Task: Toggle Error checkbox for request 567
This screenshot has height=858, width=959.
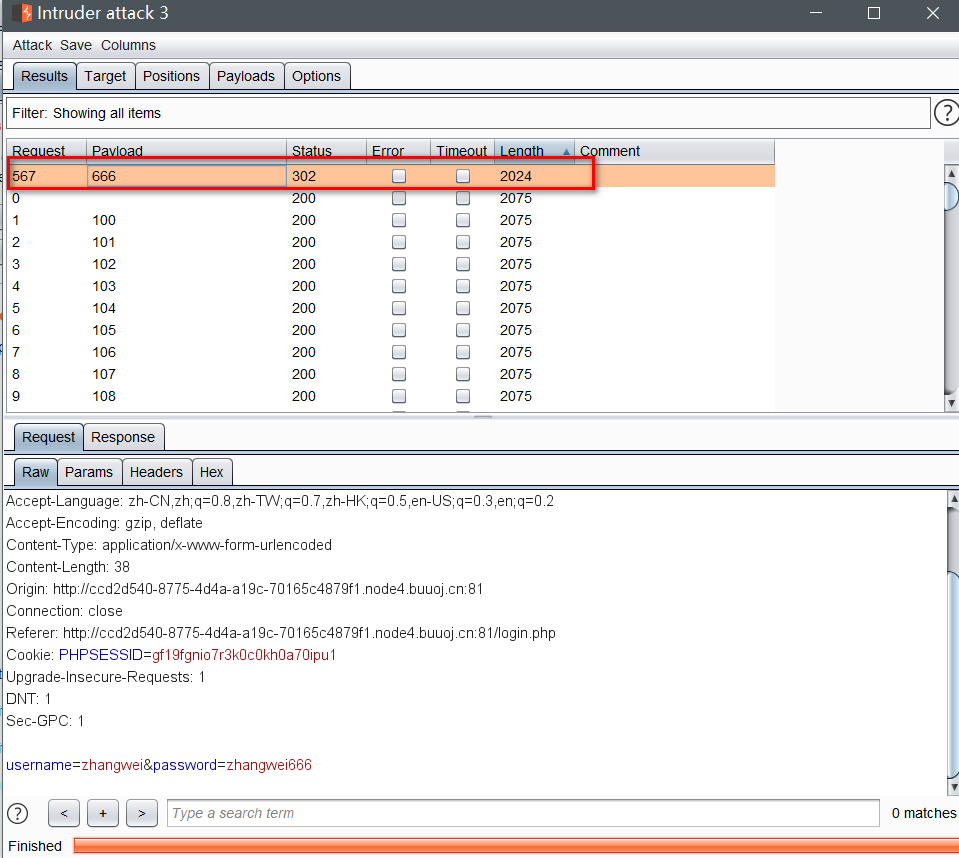Action: pos(399,176)
